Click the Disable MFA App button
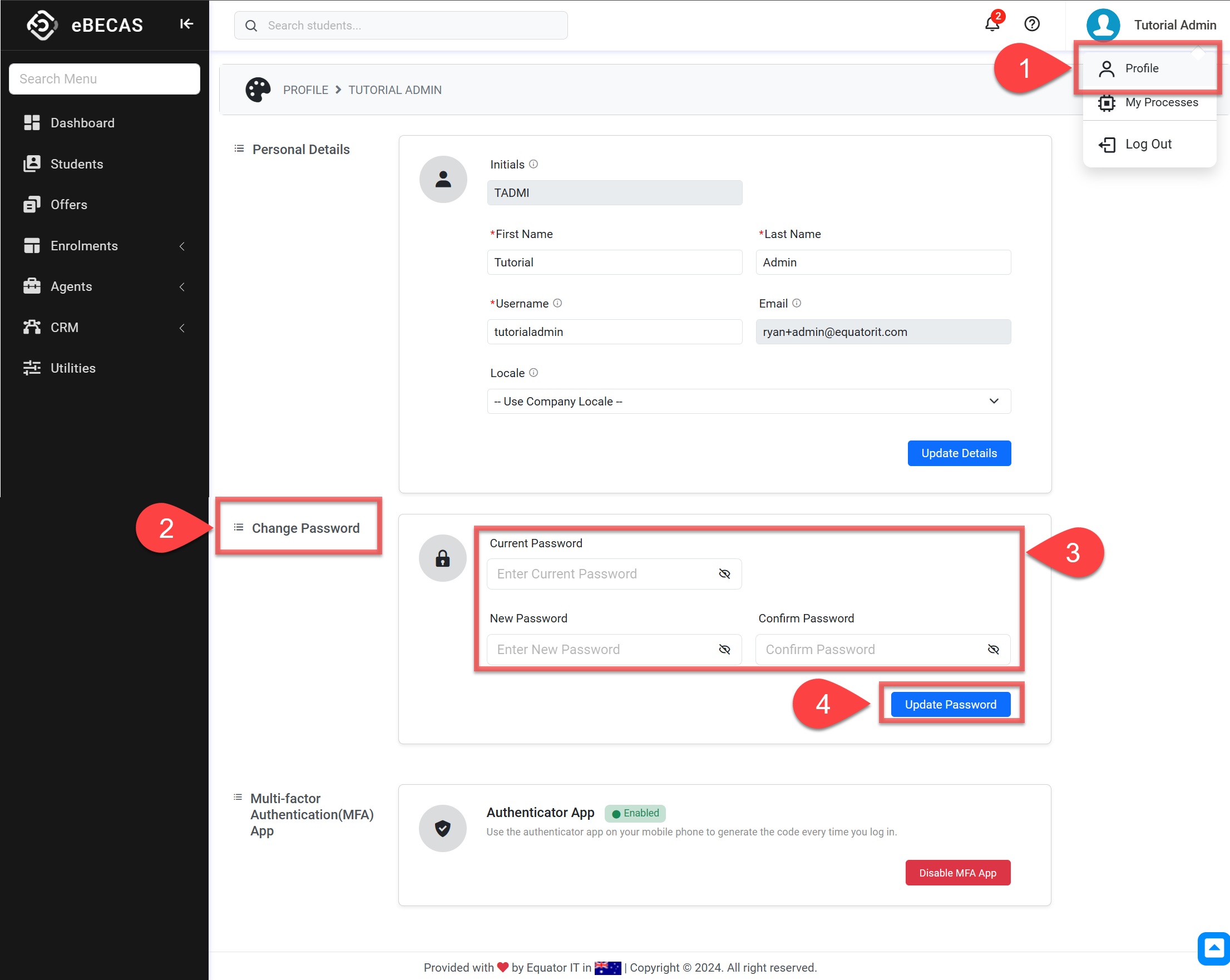Viewport: 1230px width, 980px height. [957, 872]
